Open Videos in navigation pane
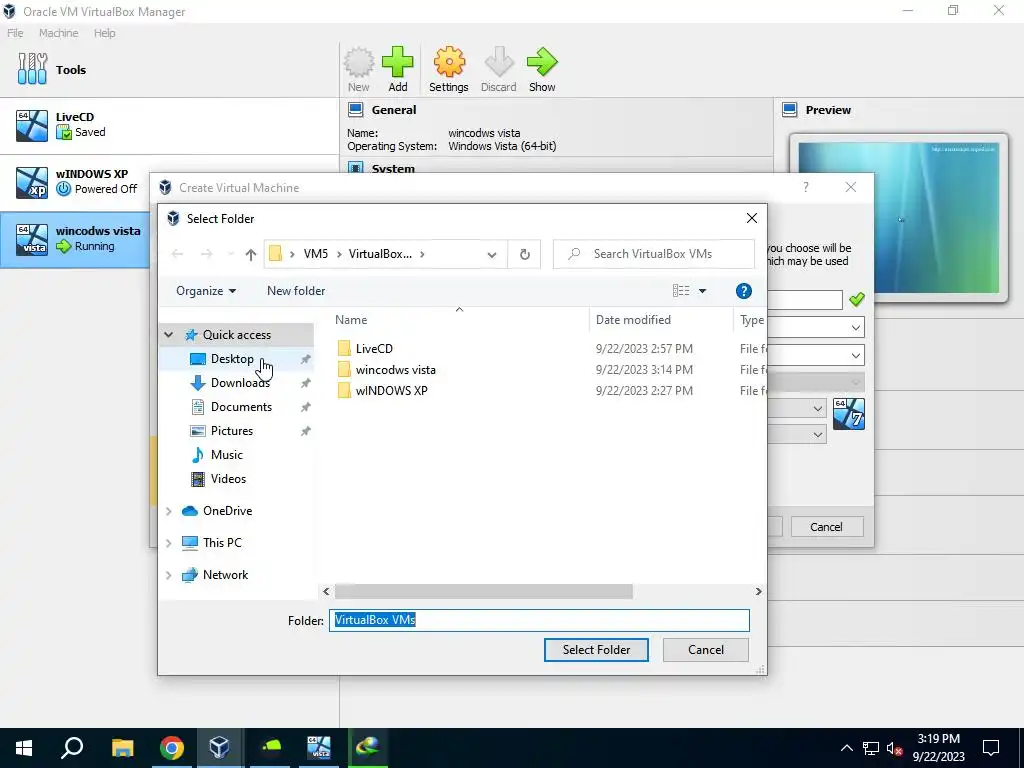The width and height of the screenshot is (1024, 768). coord(228,479)
